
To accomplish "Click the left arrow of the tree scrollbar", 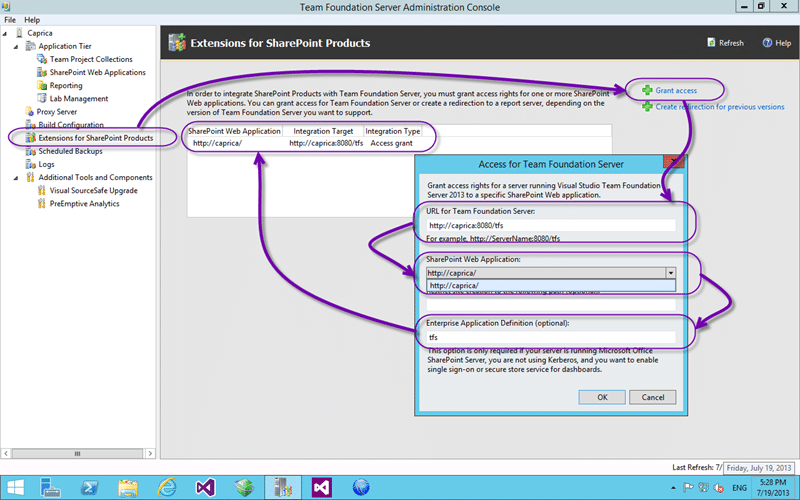I will click(x=6, y=453).
